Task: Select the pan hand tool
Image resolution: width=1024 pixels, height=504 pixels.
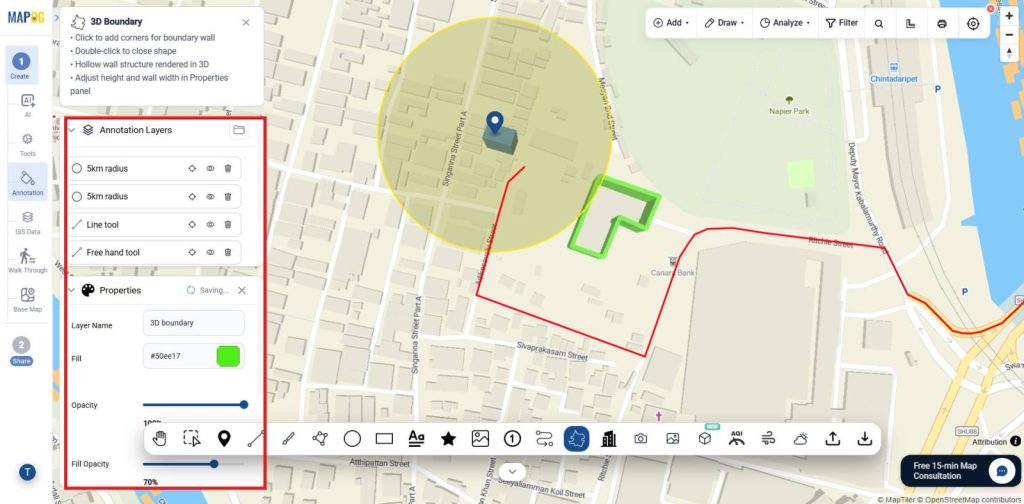Action: [x=159, y=439]
